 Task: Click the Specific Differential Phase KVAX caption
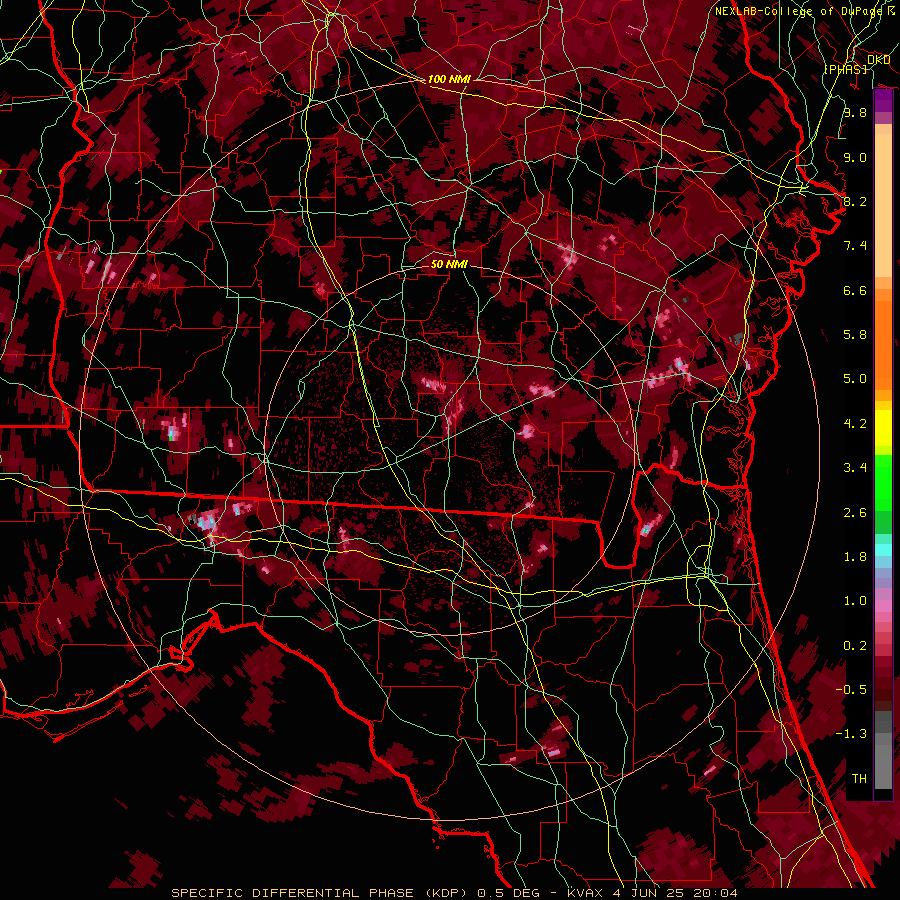tap(455, 893)
